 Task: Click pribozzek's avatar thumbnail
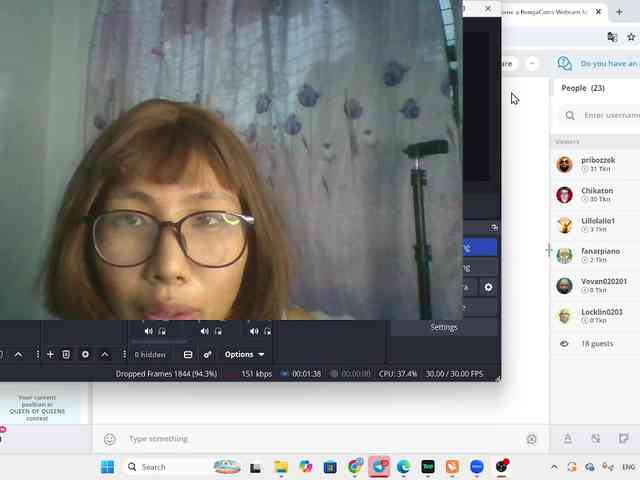click(x=564, y=164)
